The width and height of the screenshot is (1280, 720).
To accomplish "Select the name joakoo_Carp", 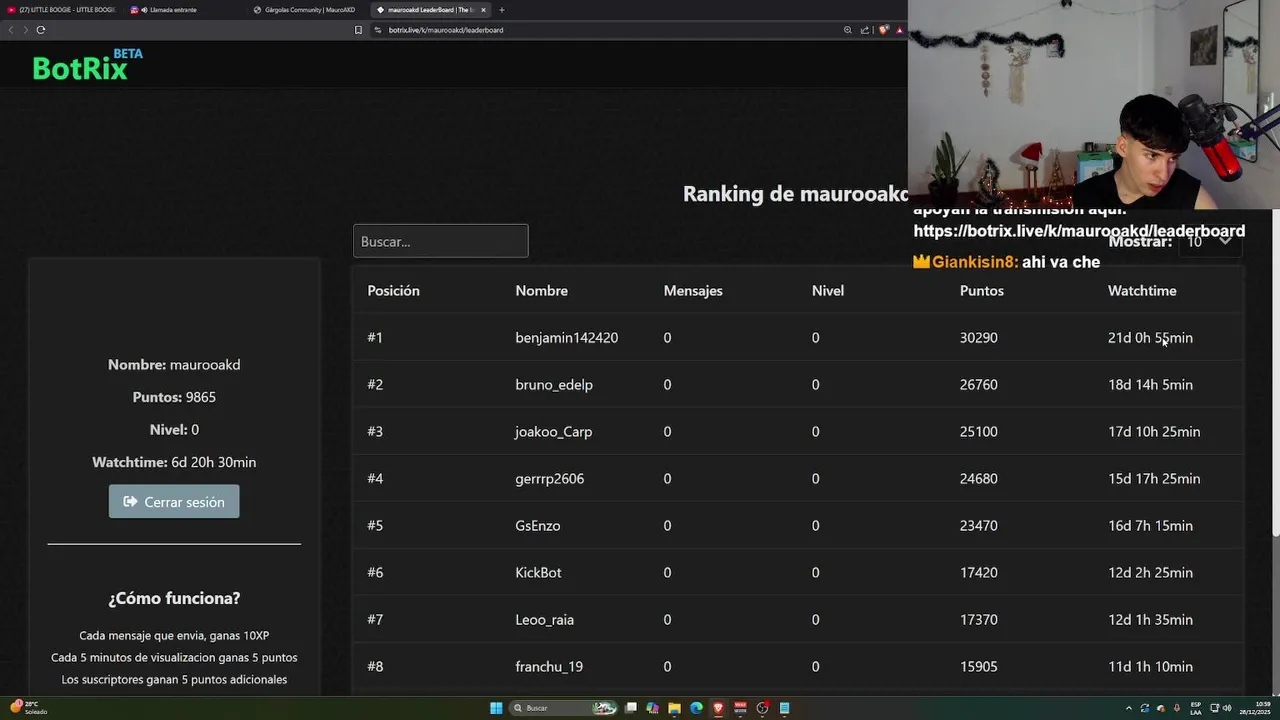I will pos(553,432).
